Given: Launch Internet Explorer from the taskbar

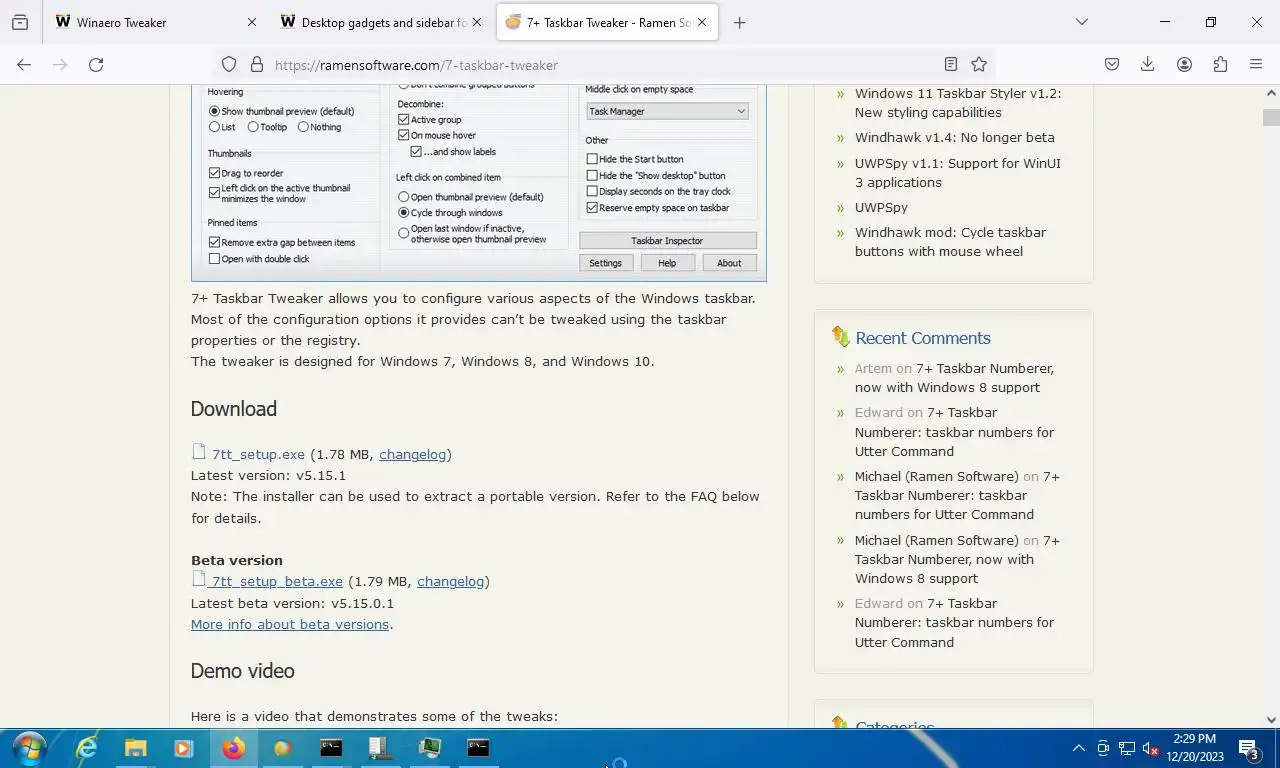Looking at the screenshot, I should click(x=87, y=748).
